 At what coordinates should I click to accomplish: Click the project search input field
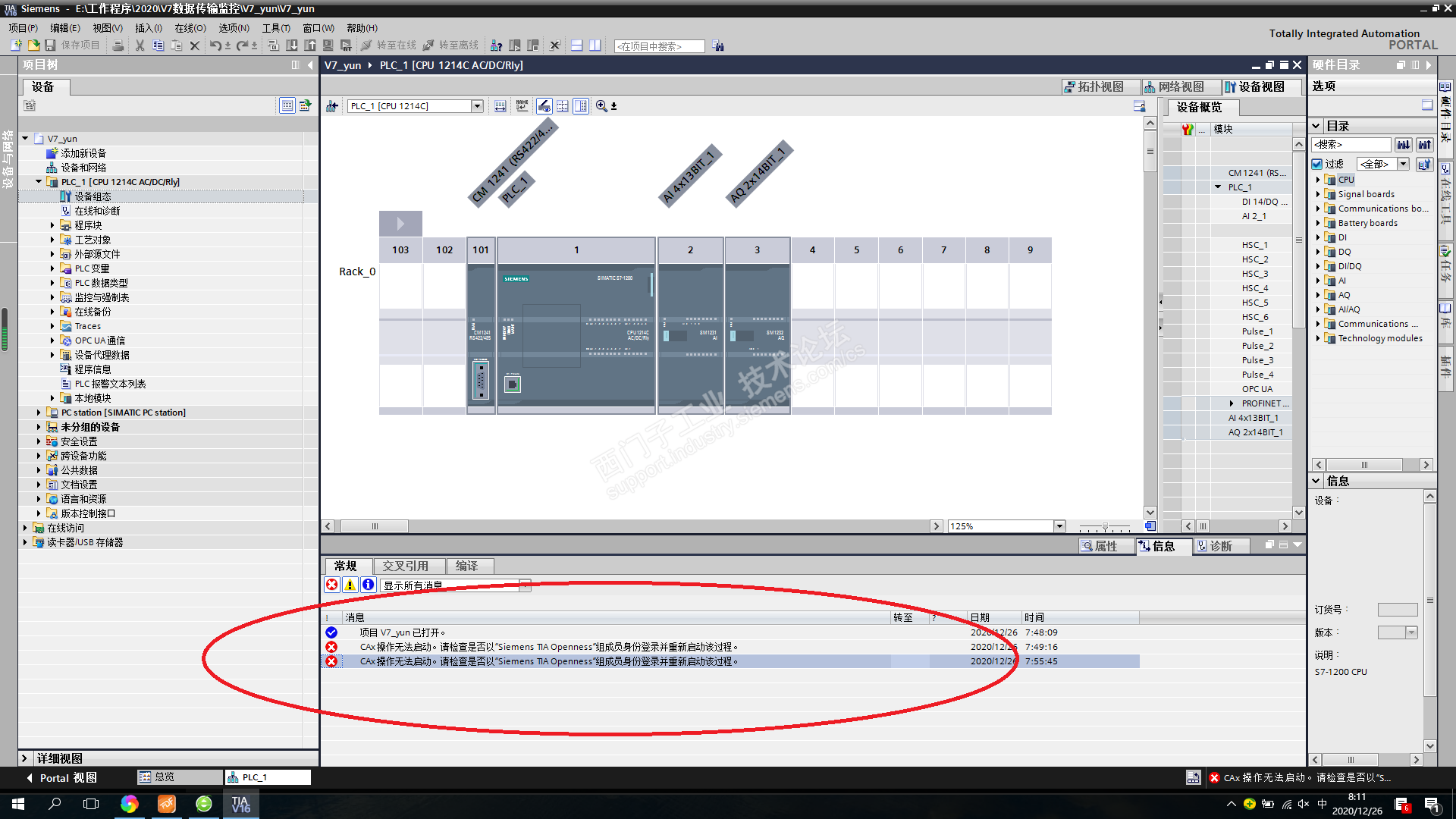point(658,46)
